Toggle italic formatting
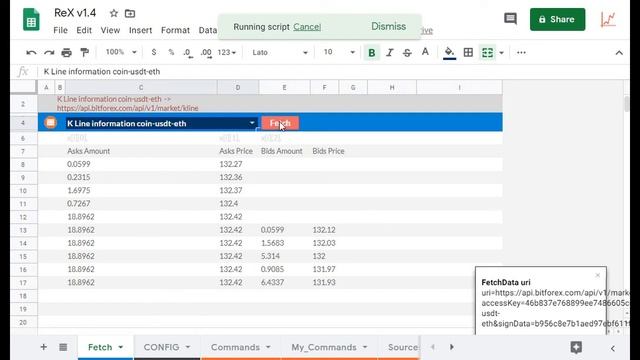 (389, 53)
